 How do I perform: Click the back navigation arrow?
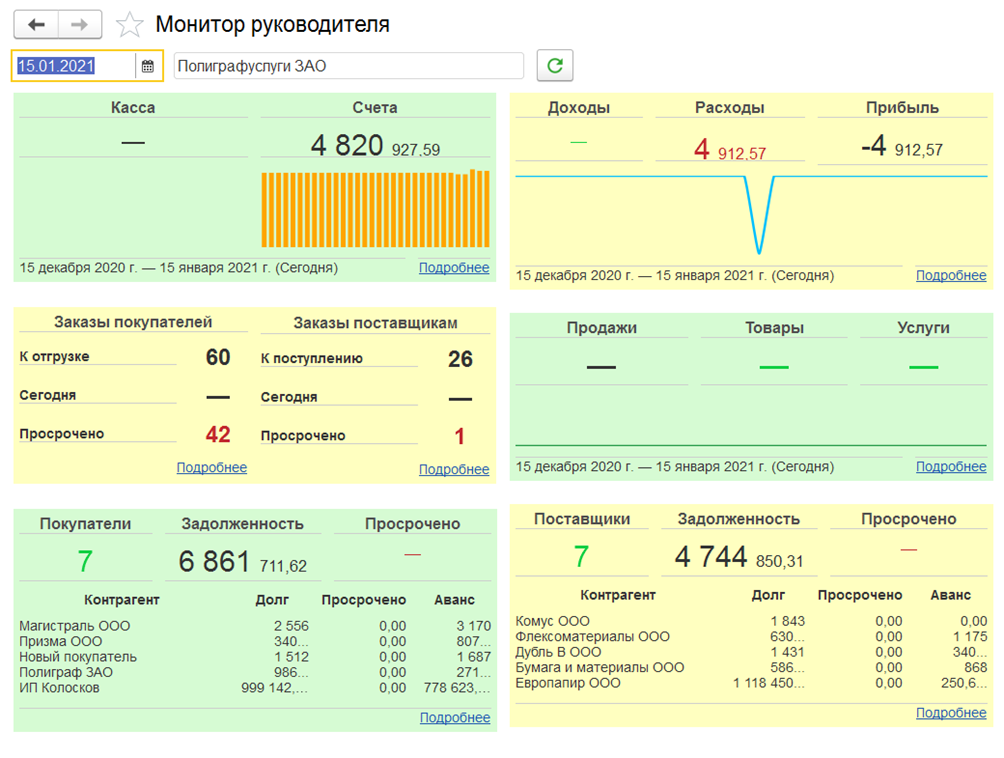36,25
